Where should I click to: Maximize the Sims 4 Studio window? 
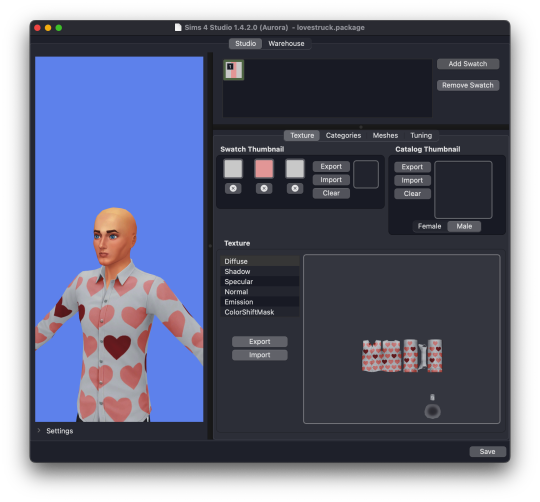click(x=59, y=28)
